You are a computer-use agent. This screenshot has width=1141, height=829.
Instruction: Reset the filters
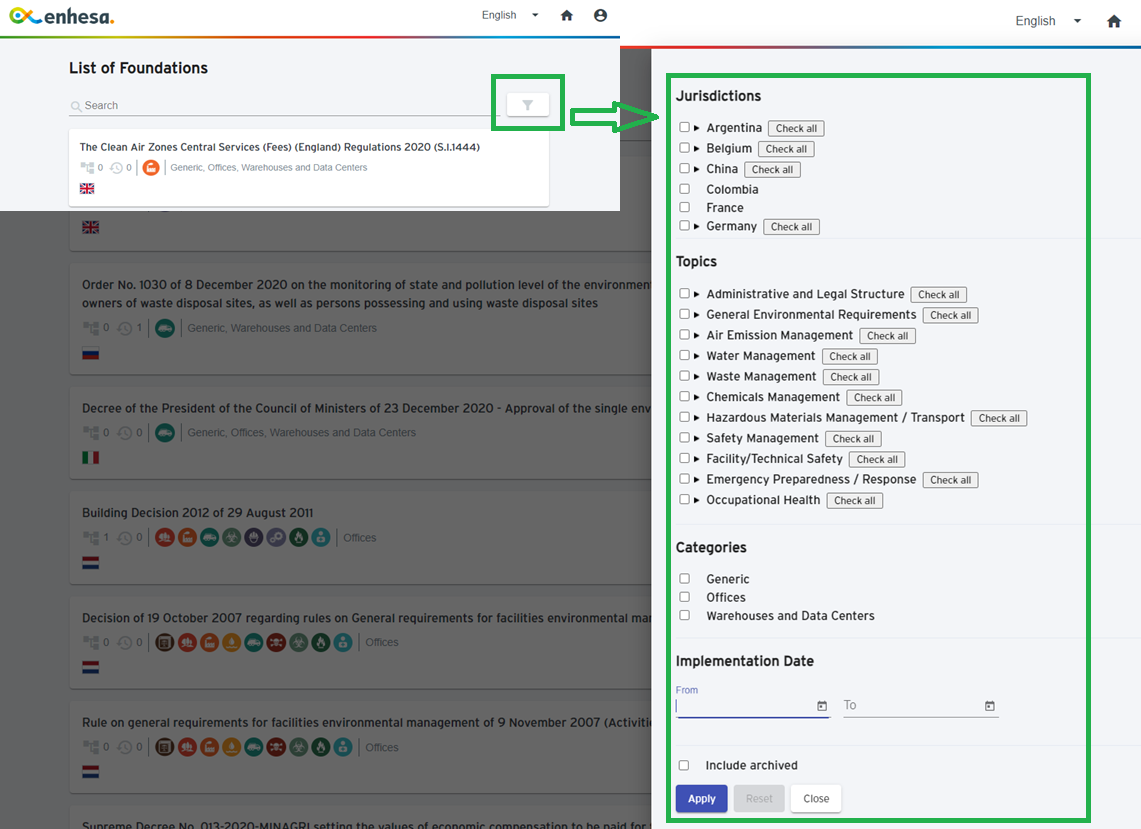click(x=759, y=798)
